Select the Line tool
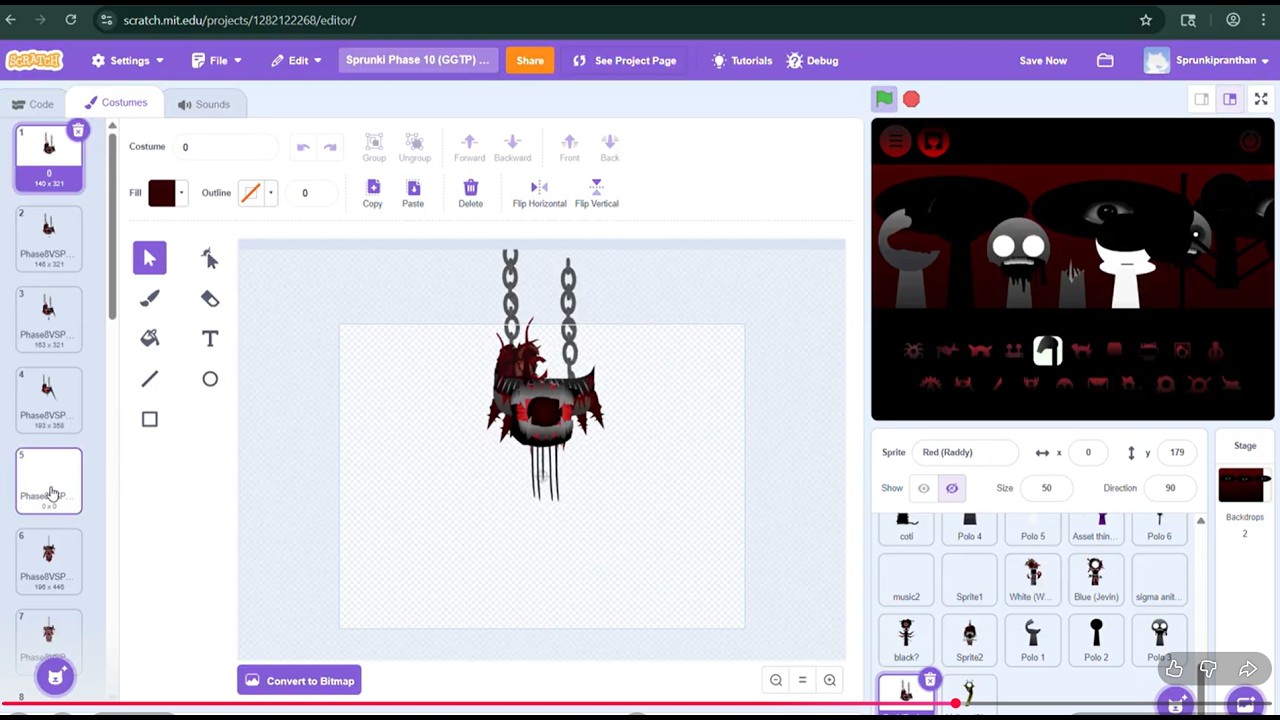The height and width of the screenshot is (720, 1280). coord(150,379)
